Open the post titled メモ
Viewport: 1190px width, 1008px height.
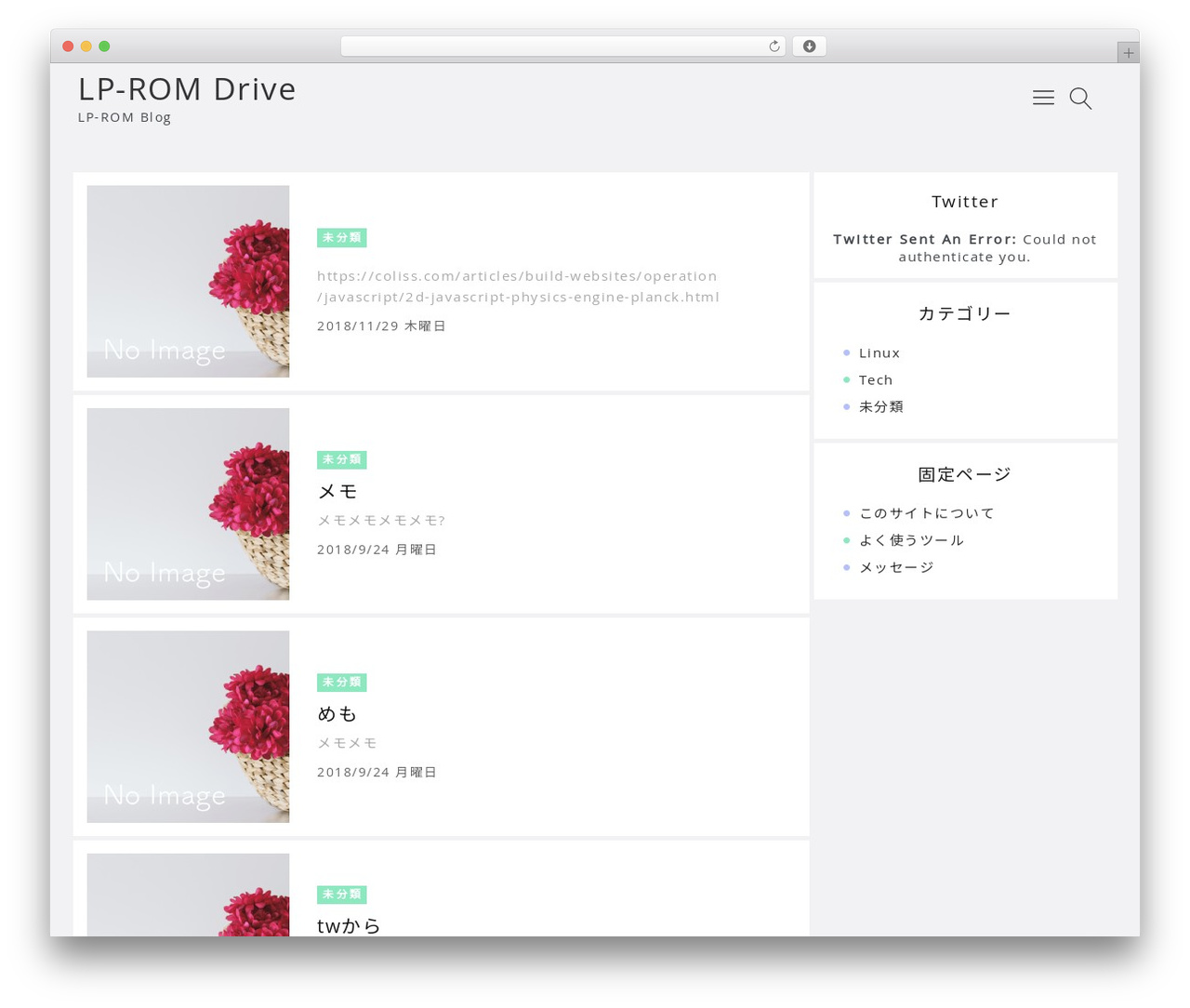(337, 491)
